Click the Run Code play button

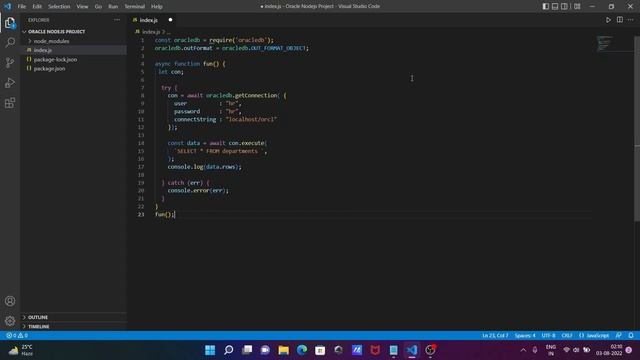pyautogui.click(x=608, y=20)
